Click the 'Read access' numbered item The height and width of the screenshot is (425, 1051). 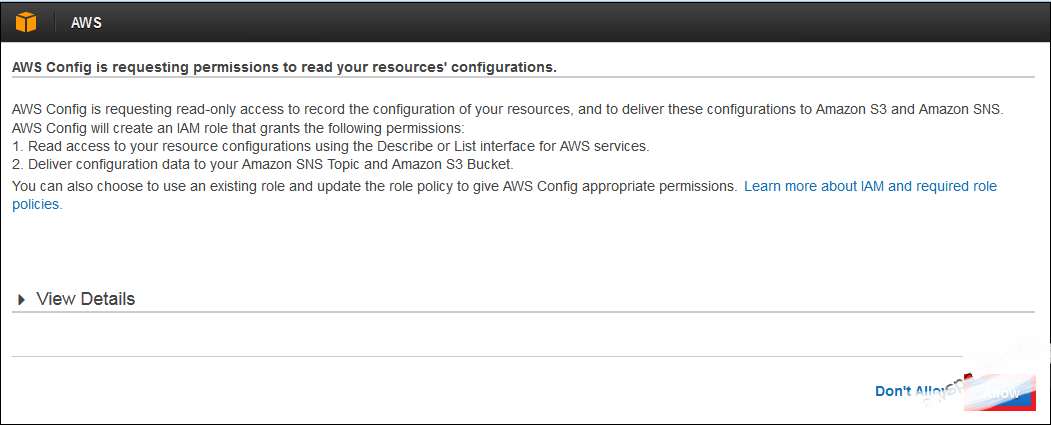330,146
